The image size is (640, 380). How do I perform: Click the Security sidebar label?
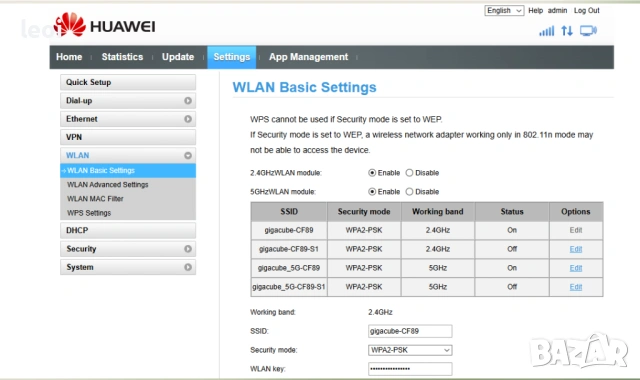tap(81, 249)
